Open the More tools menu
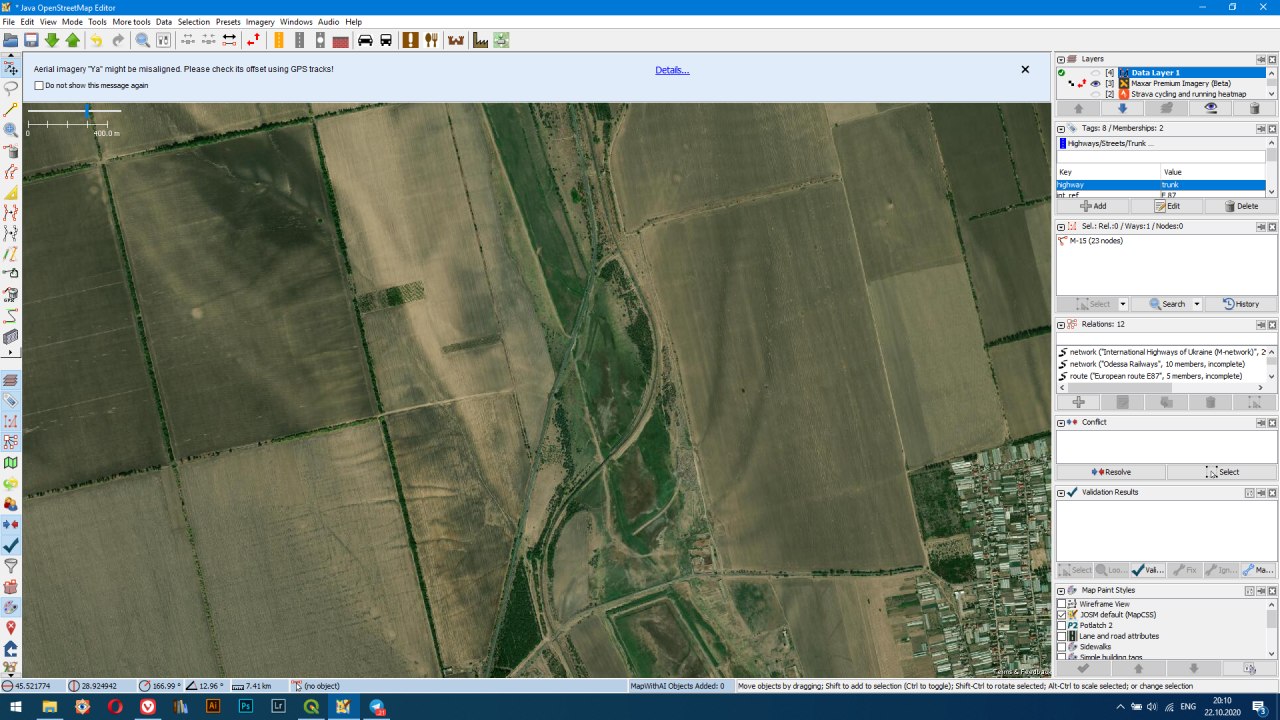The height and width of the screenshot is (720, 1280). point(131,21)
